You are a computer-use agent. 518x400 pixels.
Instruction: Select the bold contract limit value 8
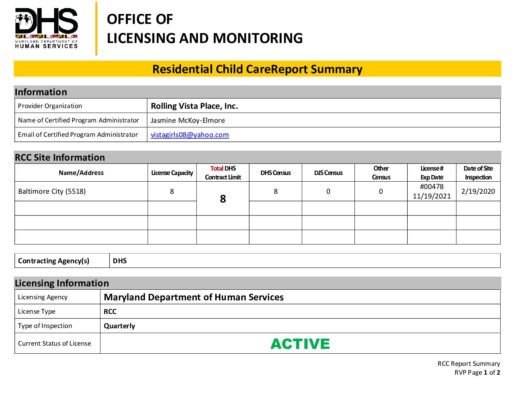click(x=223, y=199)
